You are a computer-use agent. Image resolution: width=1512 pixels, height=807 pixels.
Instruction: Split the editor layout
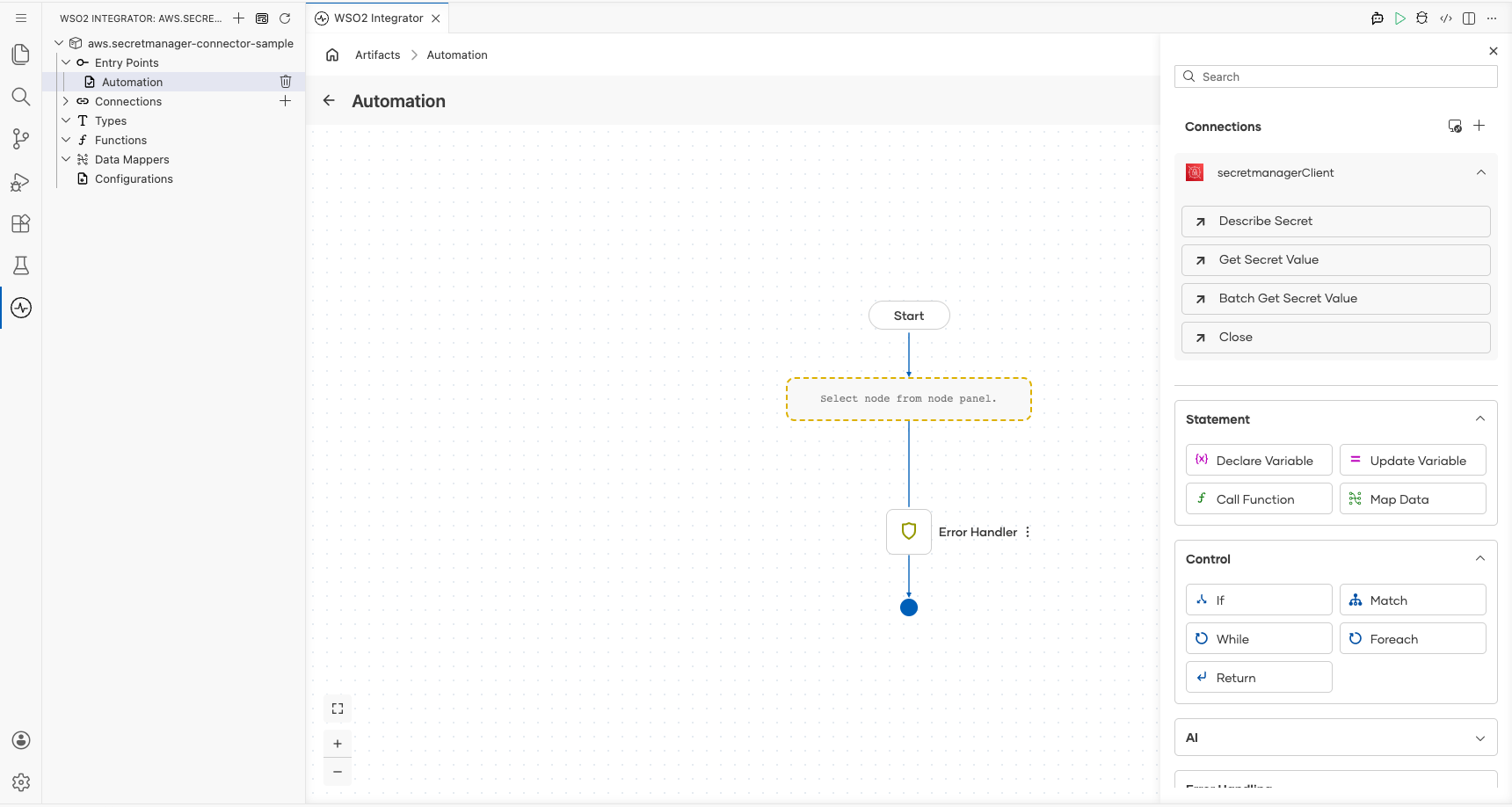[x=1469, y=18]
